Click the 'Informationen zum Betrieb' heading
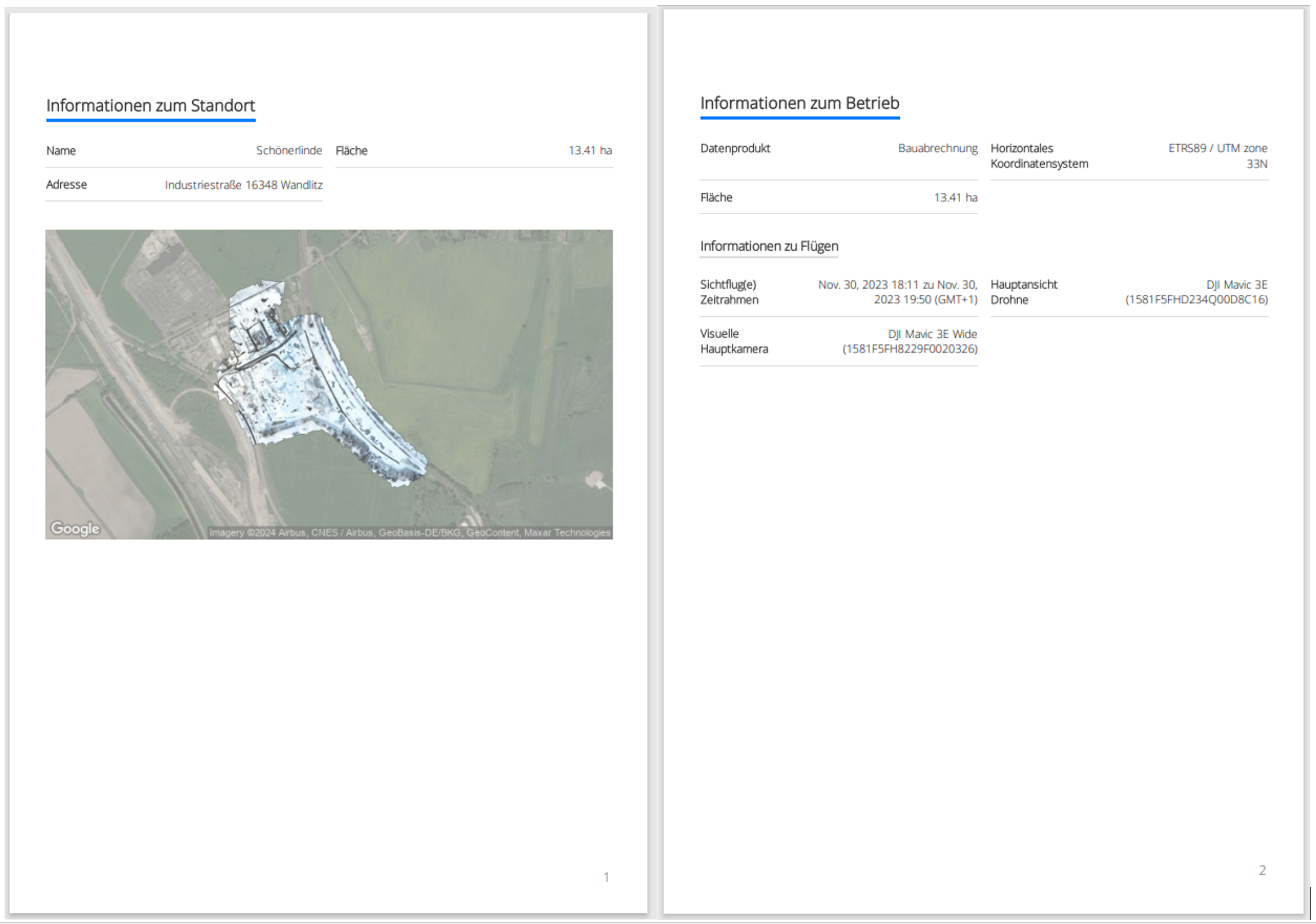Screen dimensions: 1316x924 point(800,103)
